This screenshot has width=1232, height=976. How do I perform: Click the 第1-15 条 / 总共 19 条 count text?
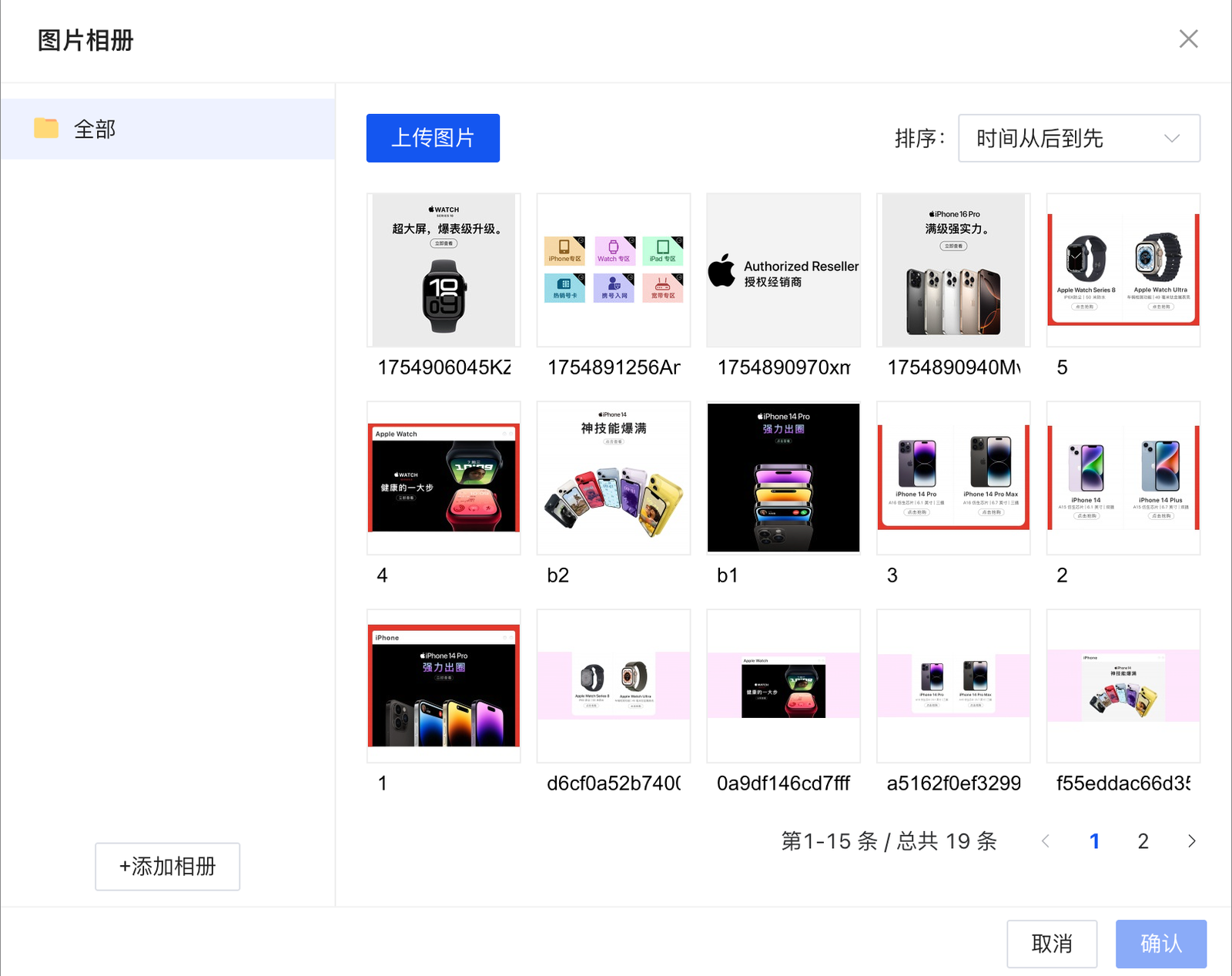click(x=889, y=841)
